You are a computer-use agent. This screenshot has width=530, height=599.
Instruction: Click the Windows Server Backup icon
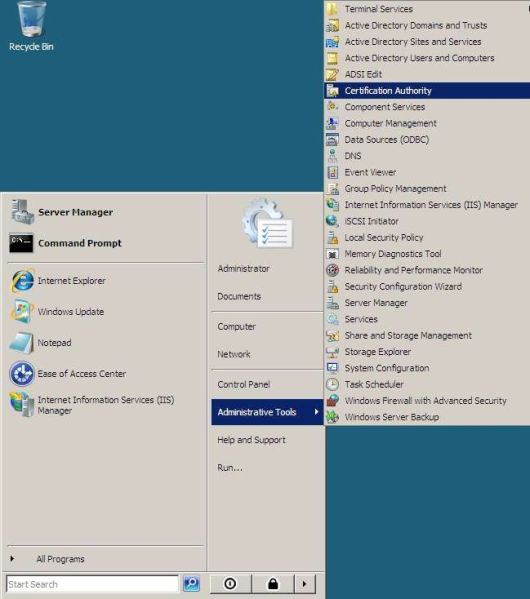332,417
